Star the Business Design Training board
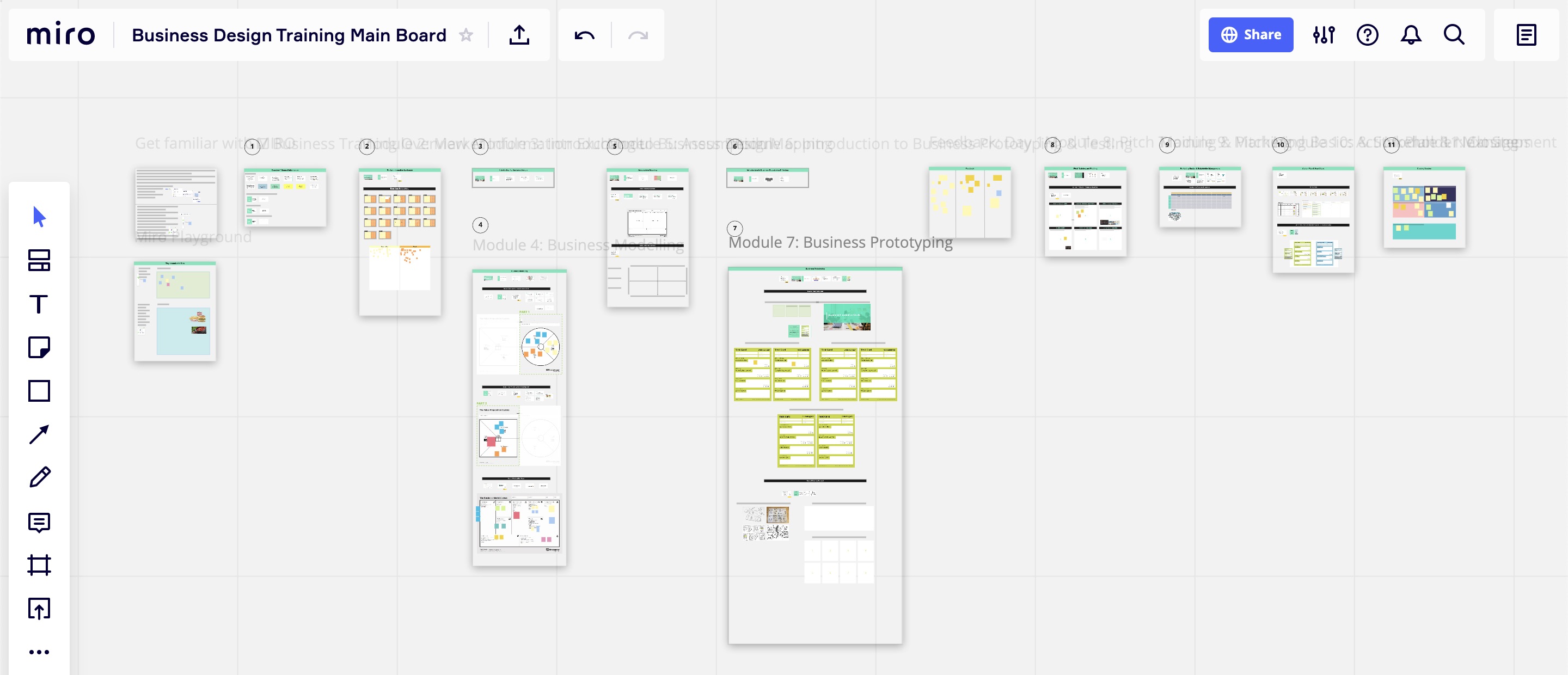Image resolution: width=1568 pixels, height=675 pixels. [465, 35]
